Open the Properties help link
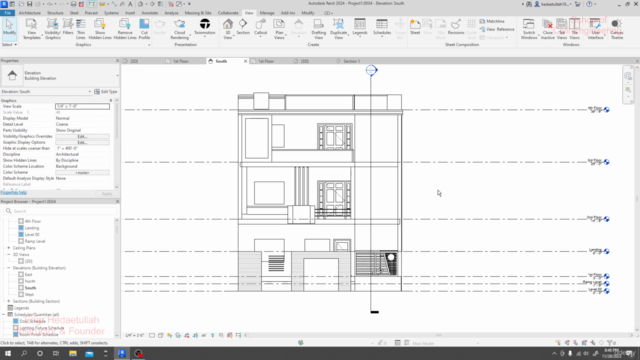This screenshot has height=360, width=640. point(14,193)
